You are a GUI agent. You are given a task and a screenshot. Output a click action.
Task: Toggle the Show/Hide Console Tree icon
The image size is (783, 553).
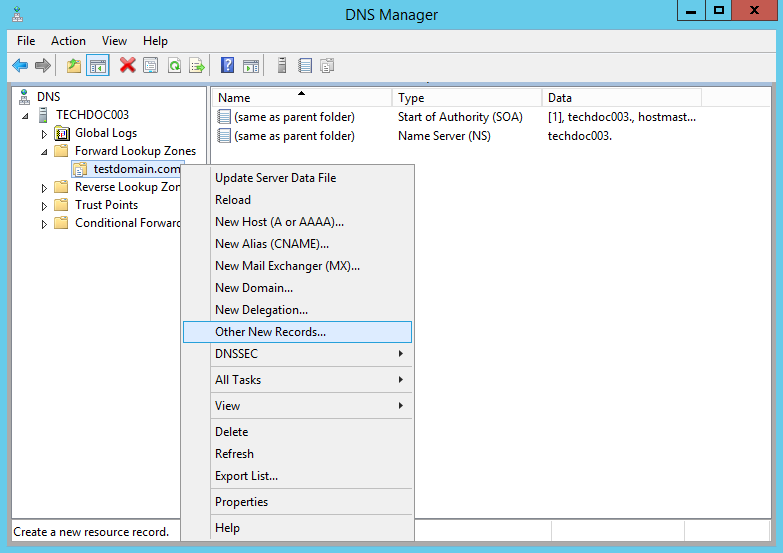click(x=98, y=65)
